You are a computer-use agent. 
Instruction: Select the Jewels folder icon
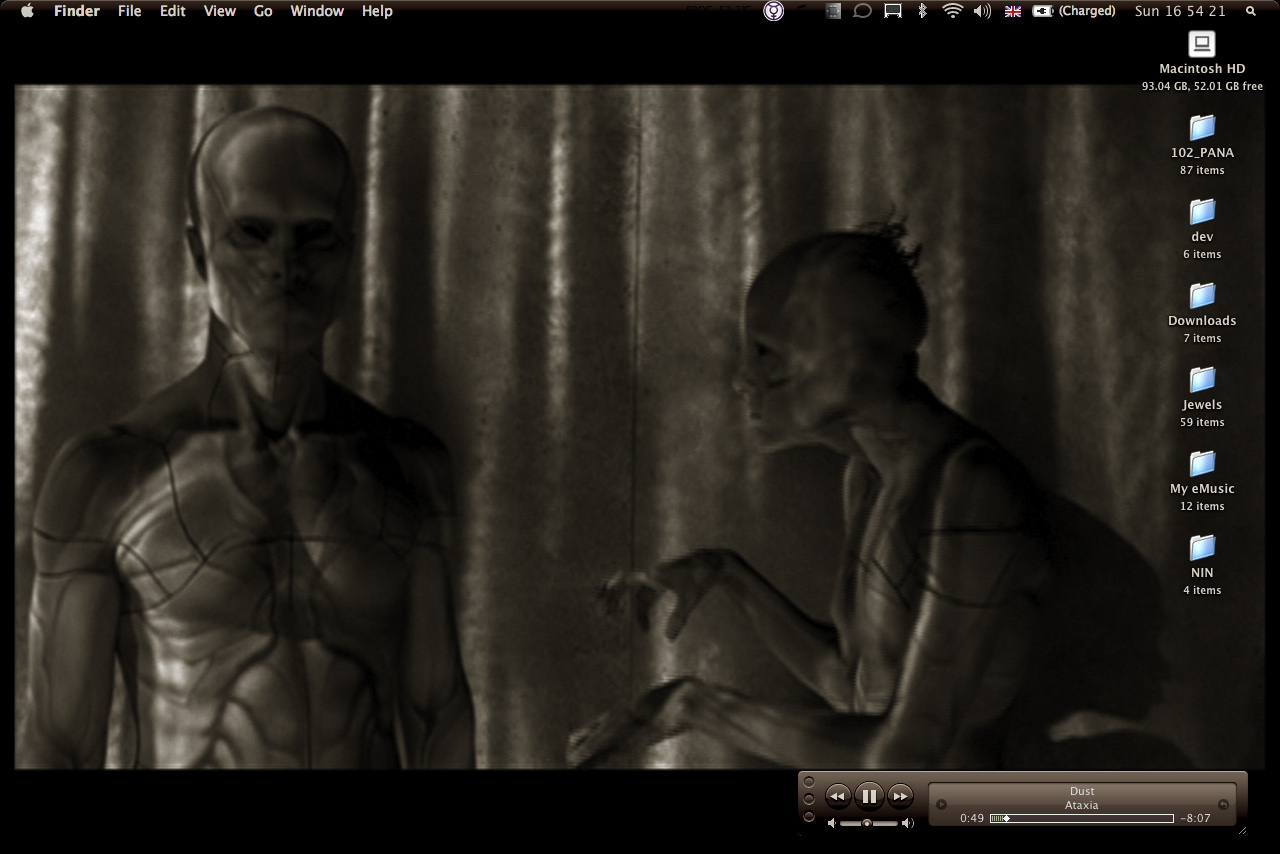[x=1202, y=379]
